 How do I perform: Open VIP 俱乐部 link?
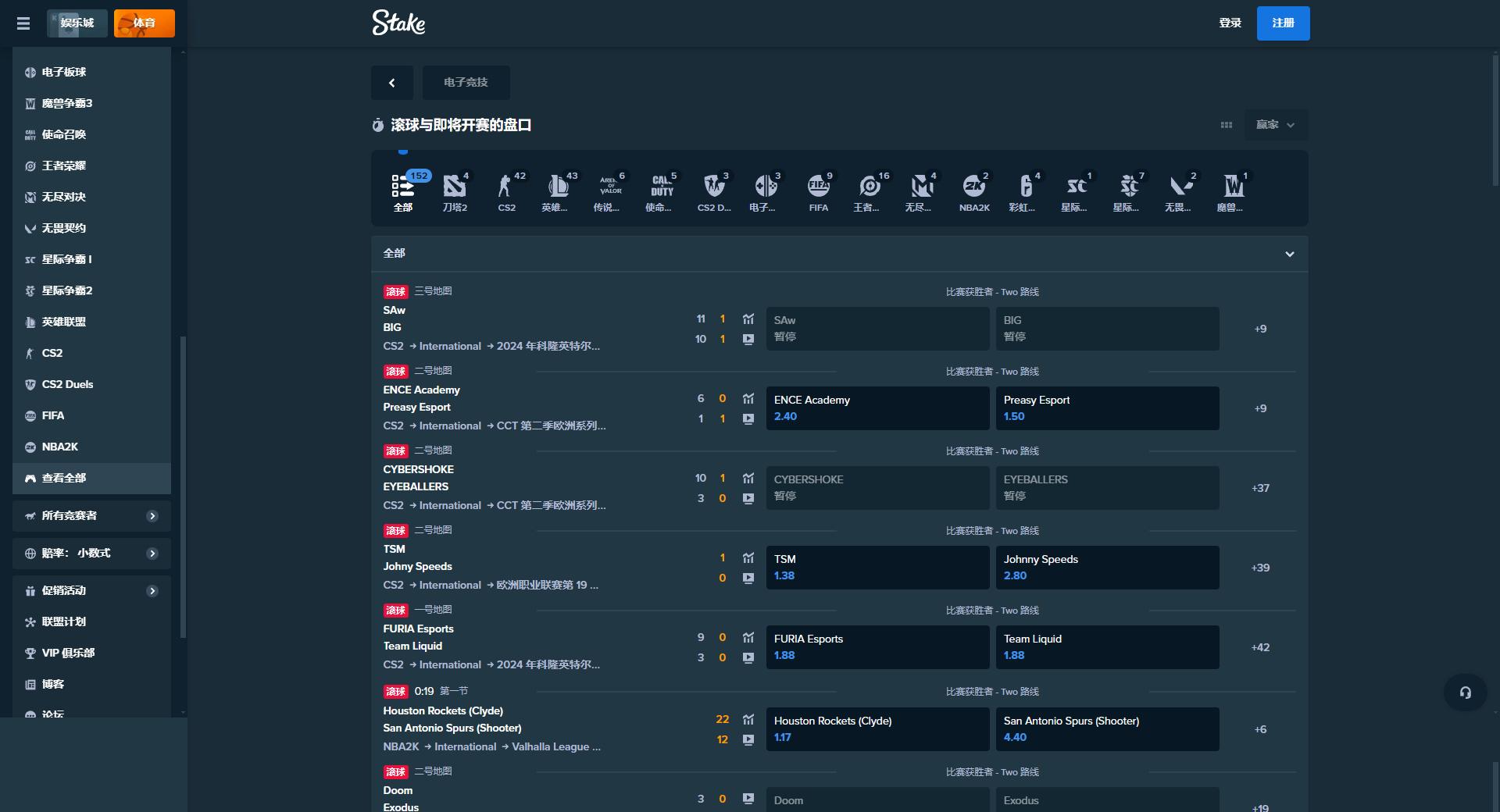click(x=91, y=654)
